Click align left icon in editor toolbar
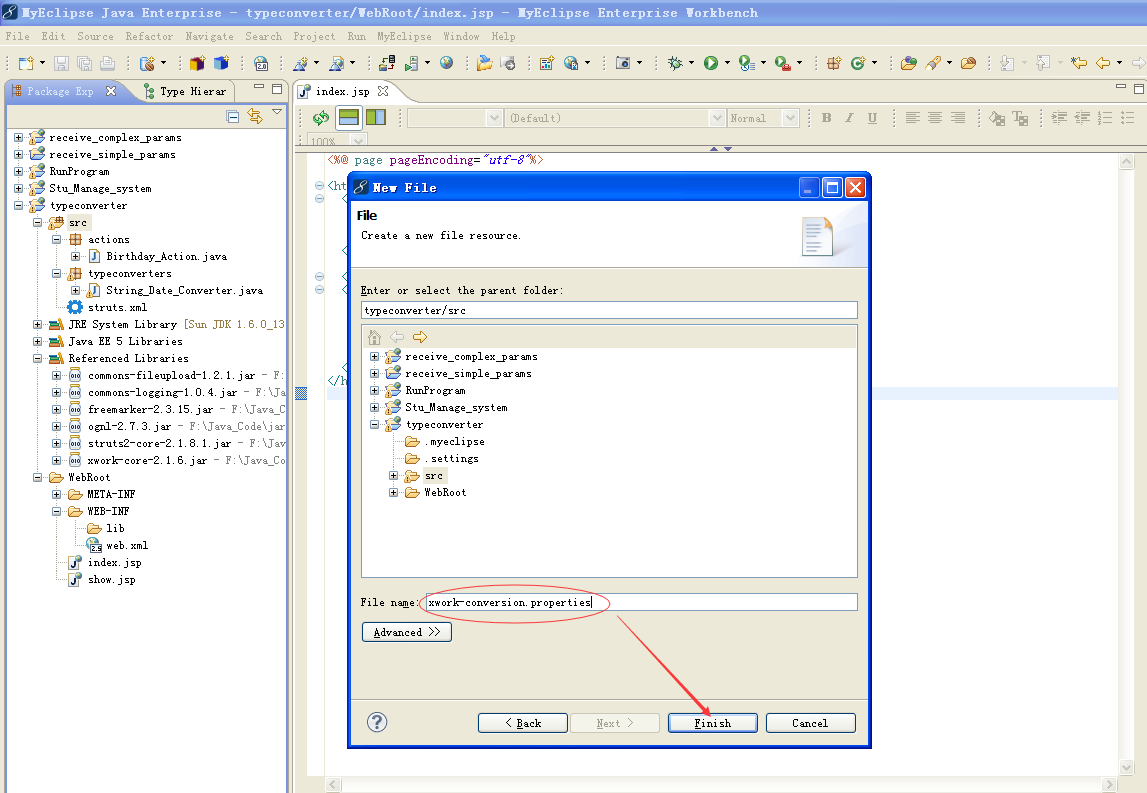1147x793 pixels. (912, 118)
